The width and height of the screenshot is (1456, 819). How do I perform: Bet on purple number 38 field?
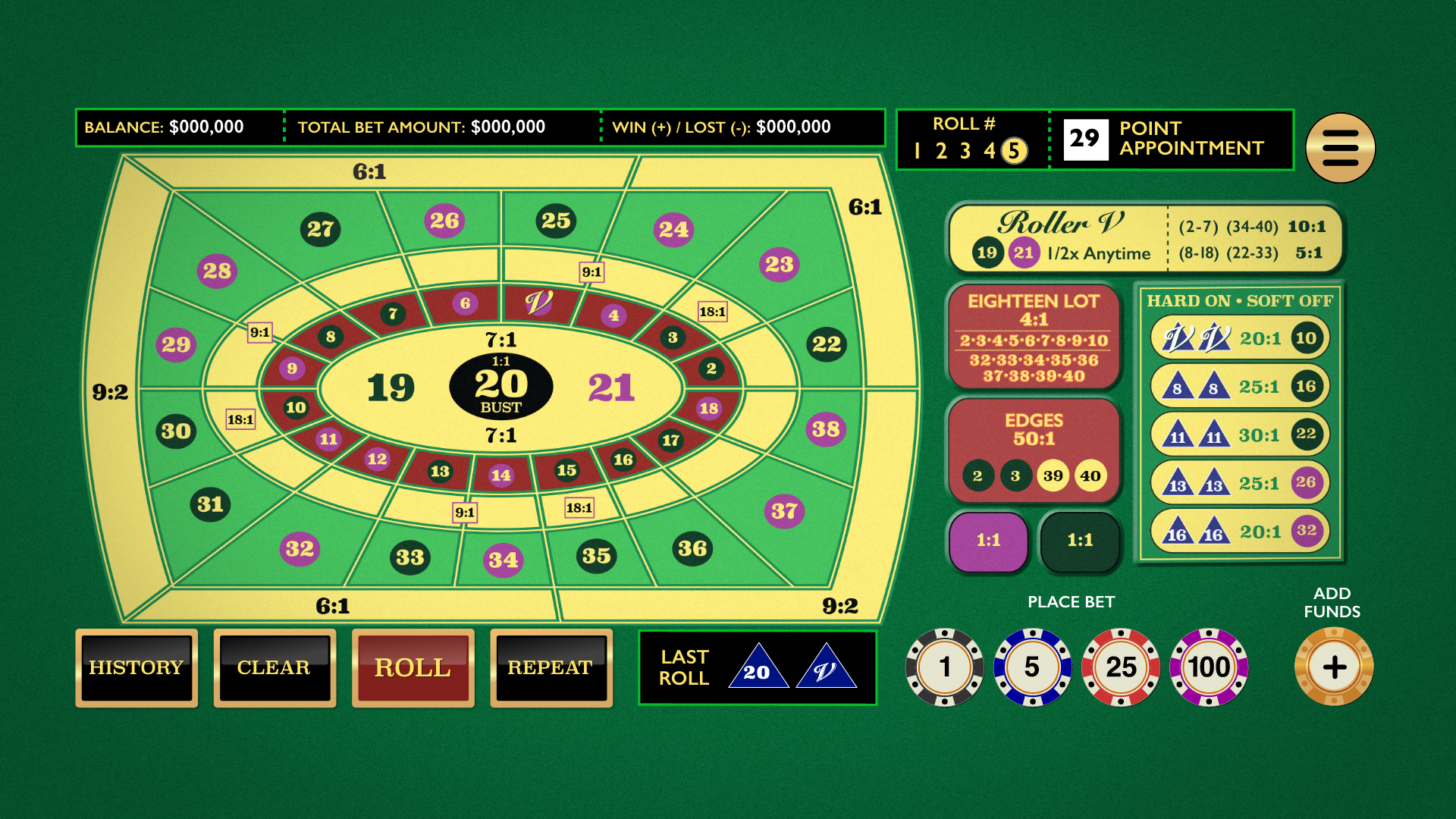(826, 429)
